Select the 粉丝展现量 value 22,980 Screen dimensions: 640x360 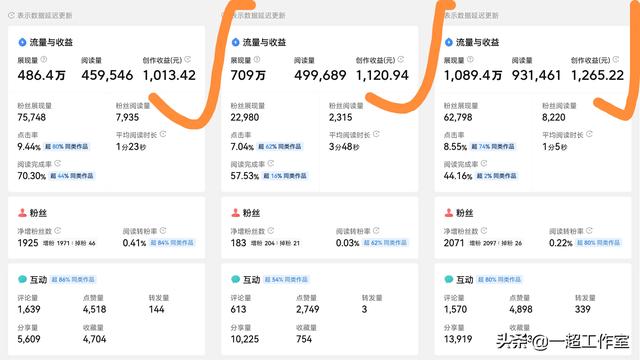(x=244, y=118)
